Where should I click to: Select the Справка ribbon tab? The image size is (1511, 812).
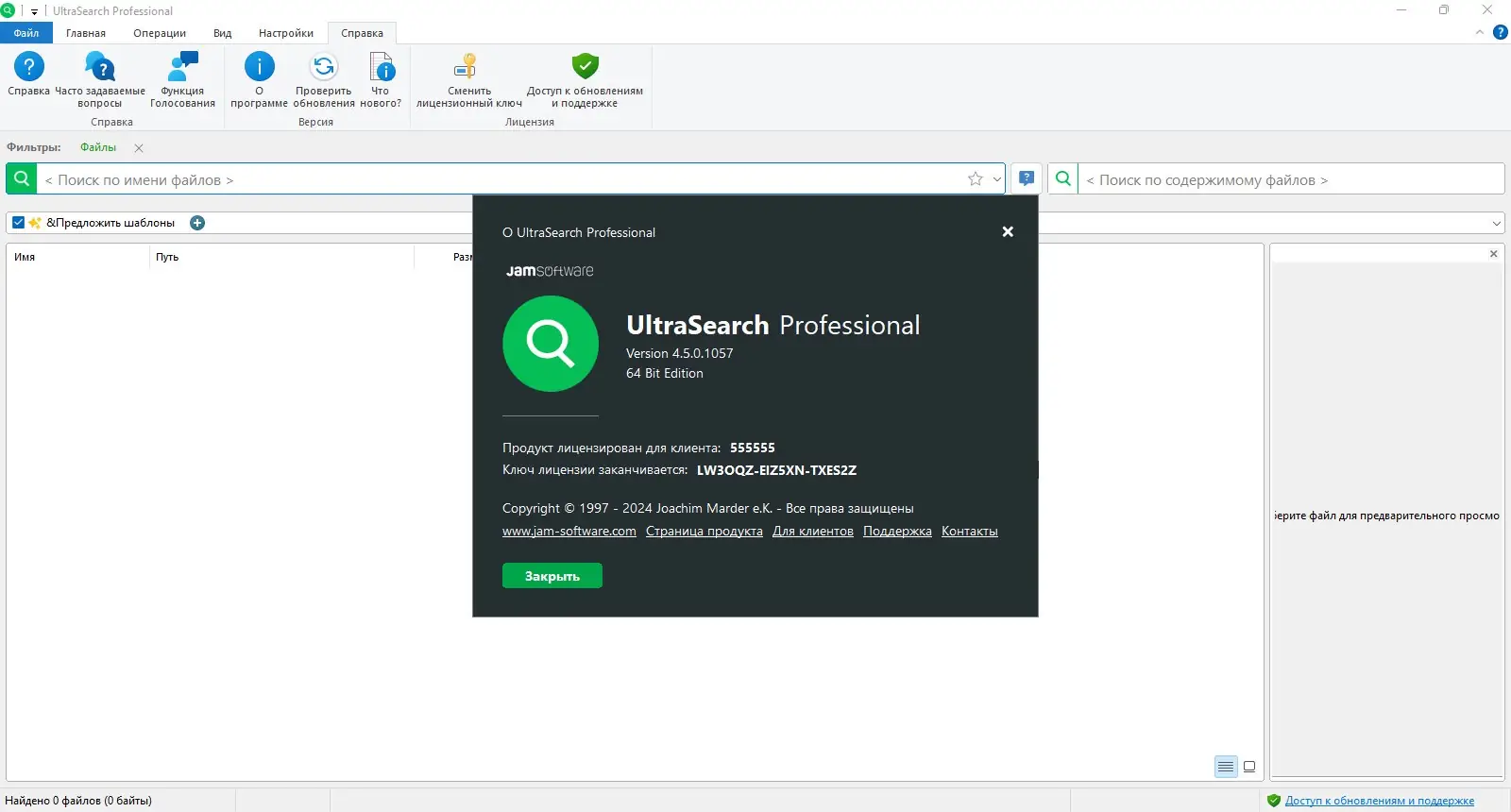pyautogui.click(x=363, y=33)
